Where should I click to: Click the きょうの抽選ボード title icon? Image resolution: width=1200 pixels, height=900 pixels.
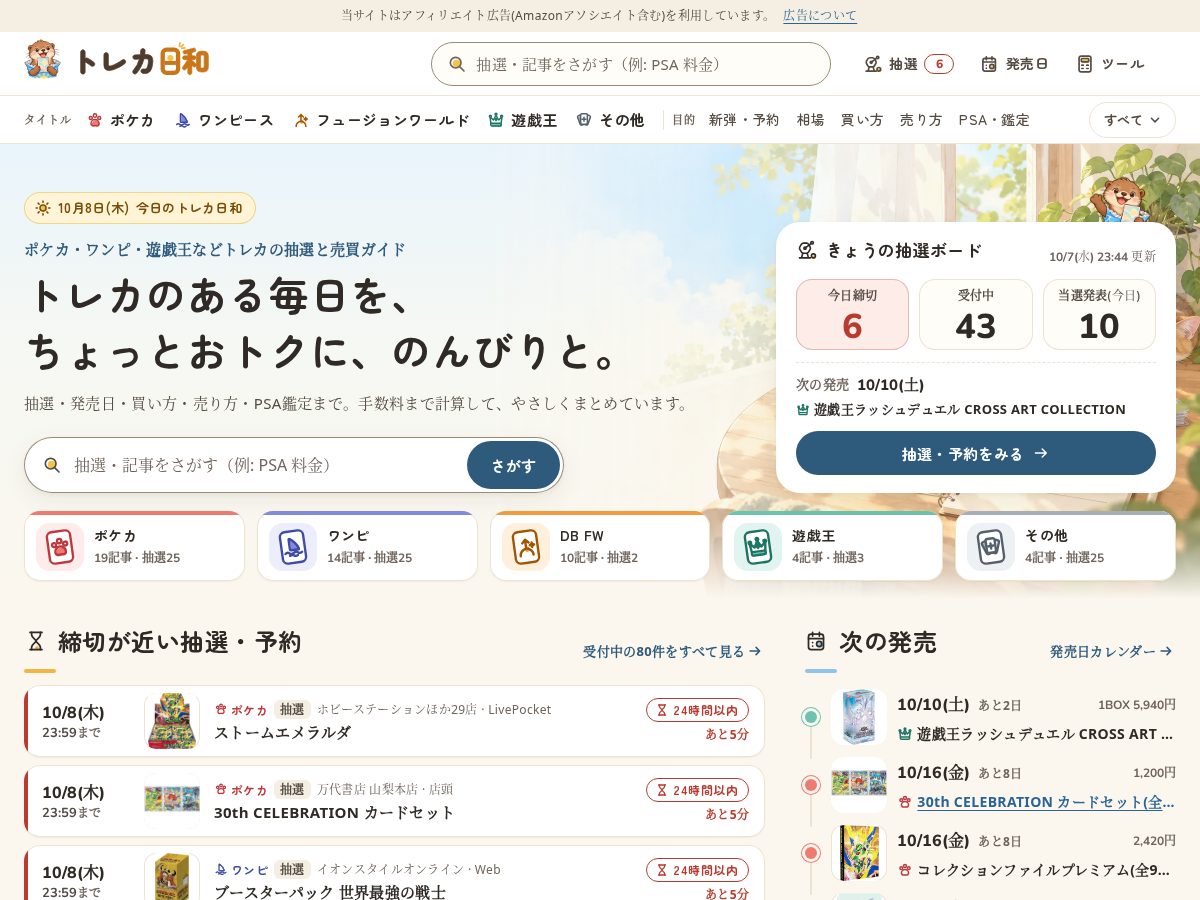(807, 250)
